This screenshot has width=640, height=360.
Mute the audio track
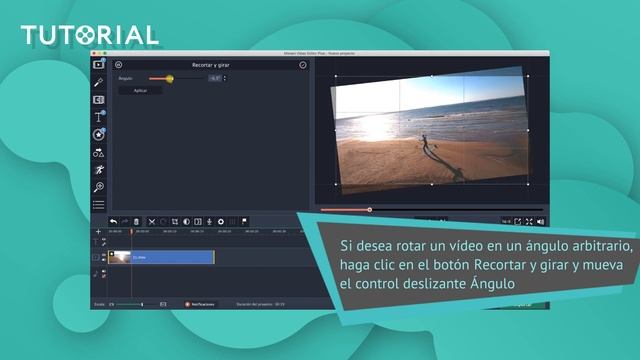(104, 276)
